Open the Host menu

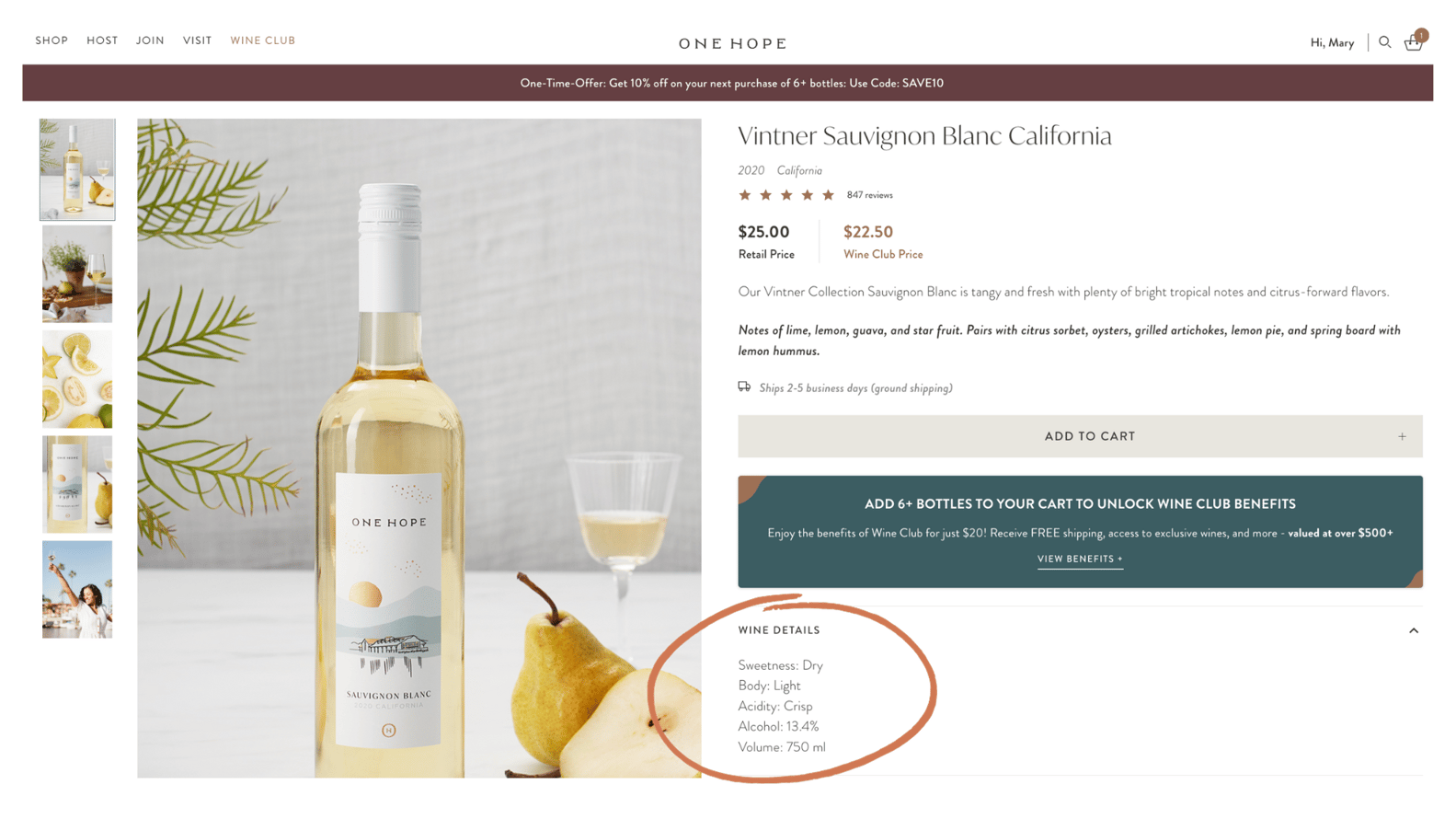pyautogui.click(x=102, y=40)
